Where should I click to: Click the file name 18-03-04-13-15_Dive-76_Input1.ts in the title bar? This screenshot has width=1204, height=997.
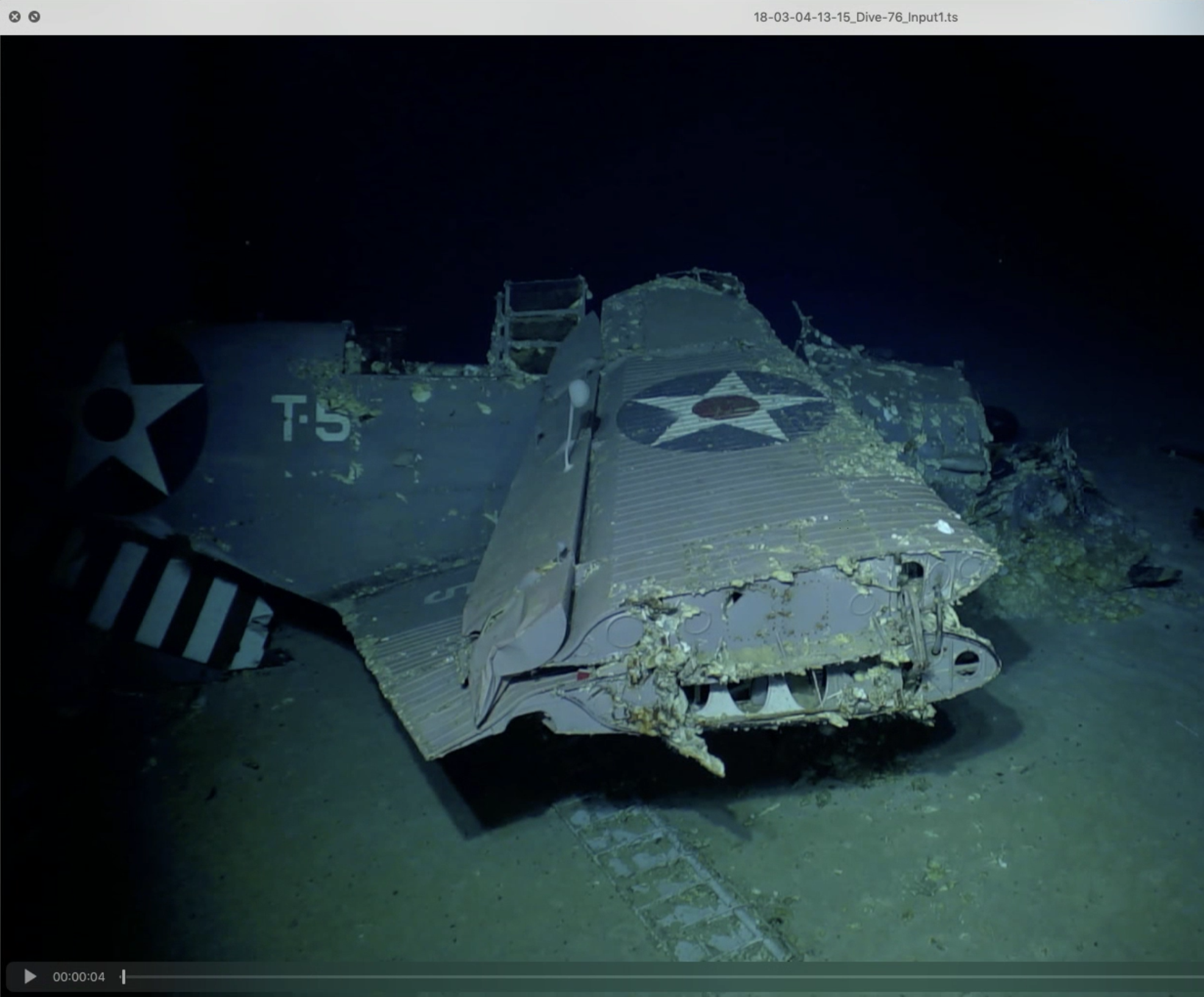click(855, 17)
